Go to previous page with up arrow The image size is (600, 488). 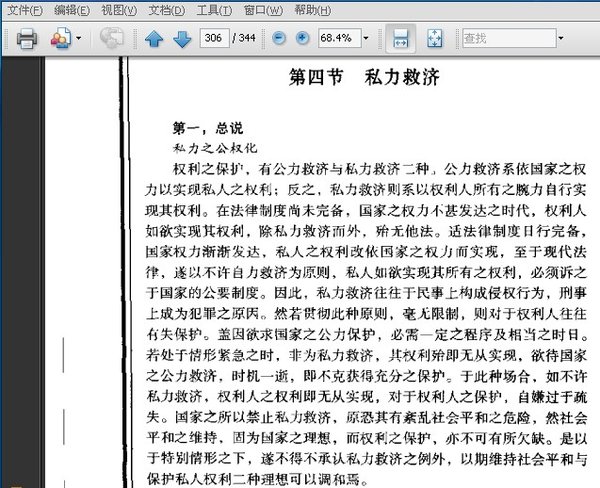click(154, 39)
